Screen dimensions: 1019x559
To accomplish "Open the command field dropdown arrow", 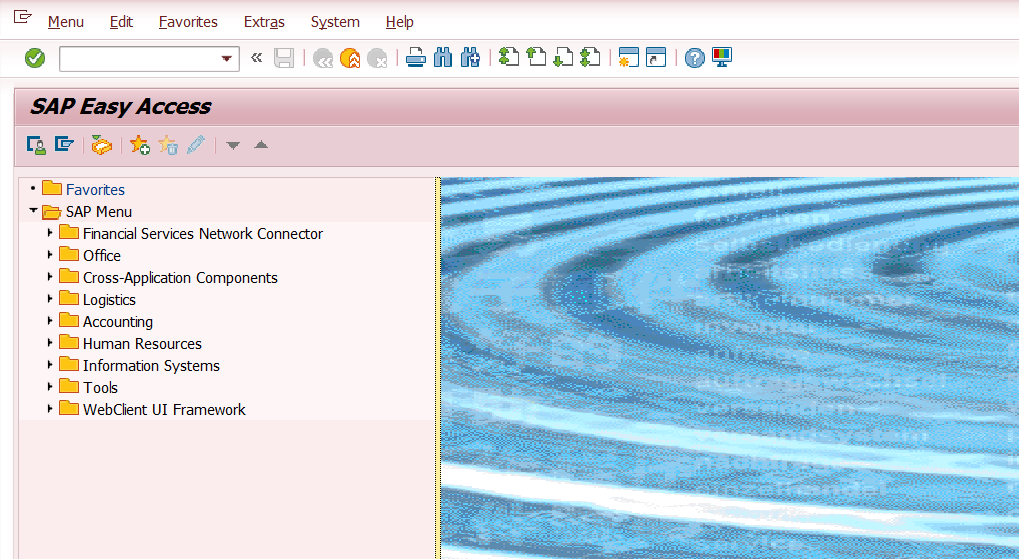I will [x=227, y=59].
